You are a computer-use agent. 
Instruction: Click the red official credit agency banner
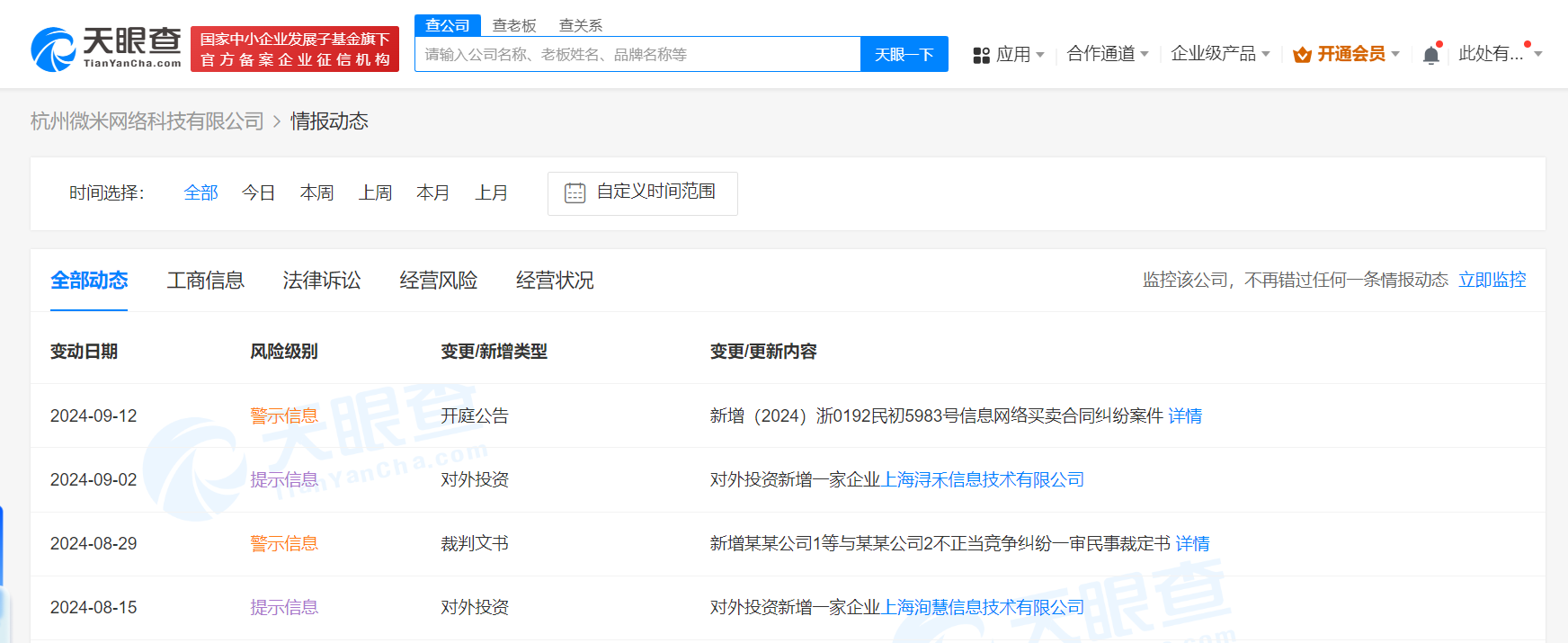pyautogui.click(x=295, y=49)
